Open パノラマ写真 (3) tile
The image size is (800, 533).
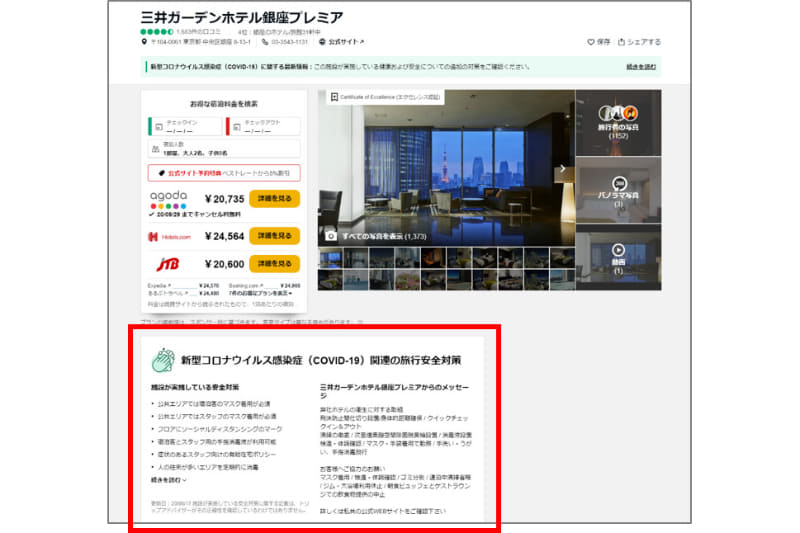[618, 190]
